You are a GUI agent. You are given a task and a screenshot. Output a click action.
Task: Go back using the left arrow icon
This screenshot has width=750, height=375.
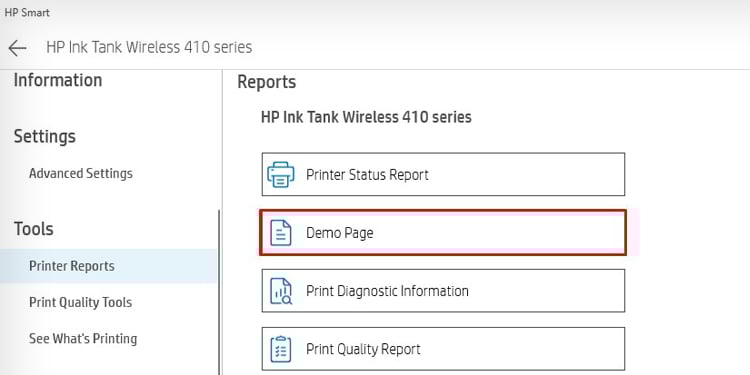[x=17, y=48]
